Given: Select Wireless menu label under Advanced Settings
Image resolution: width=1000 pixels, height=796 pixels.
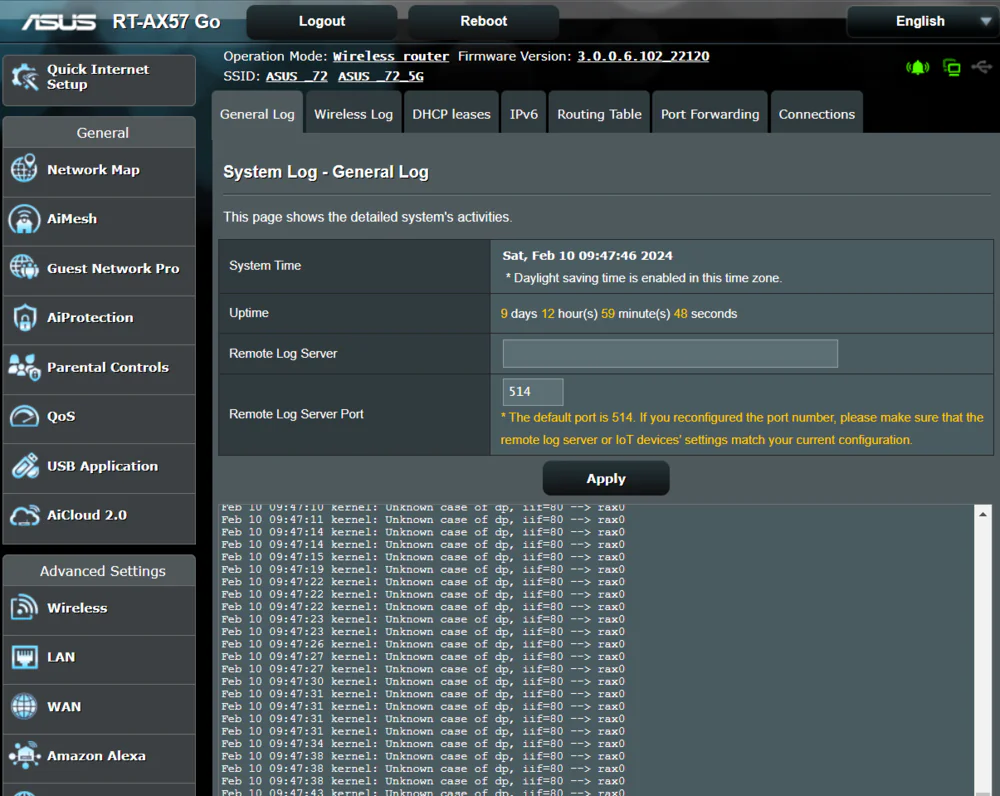Looking at the screenshot, I should [x=77, y=608].
